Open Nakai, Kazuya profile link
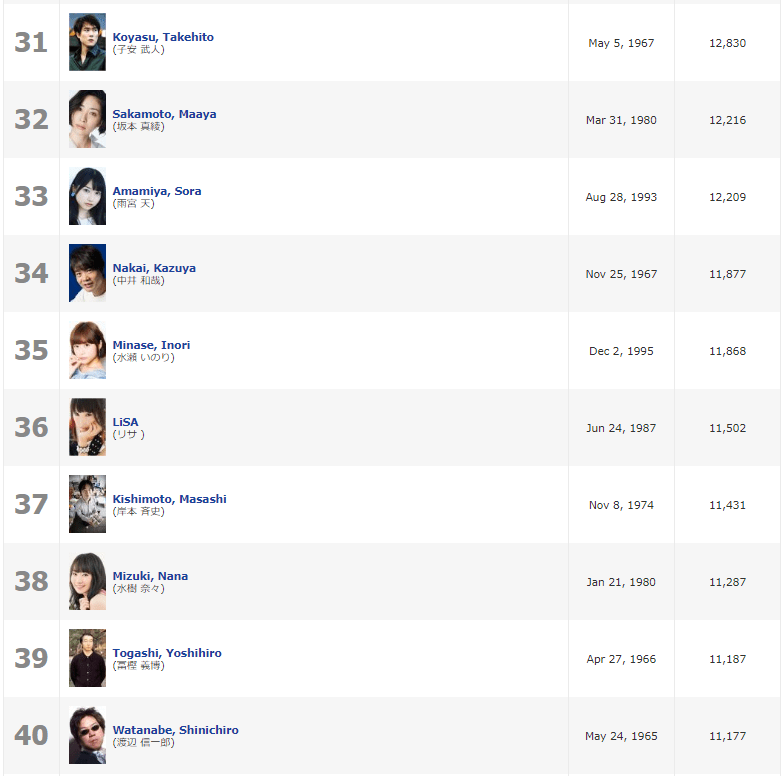 coord(154,268)
